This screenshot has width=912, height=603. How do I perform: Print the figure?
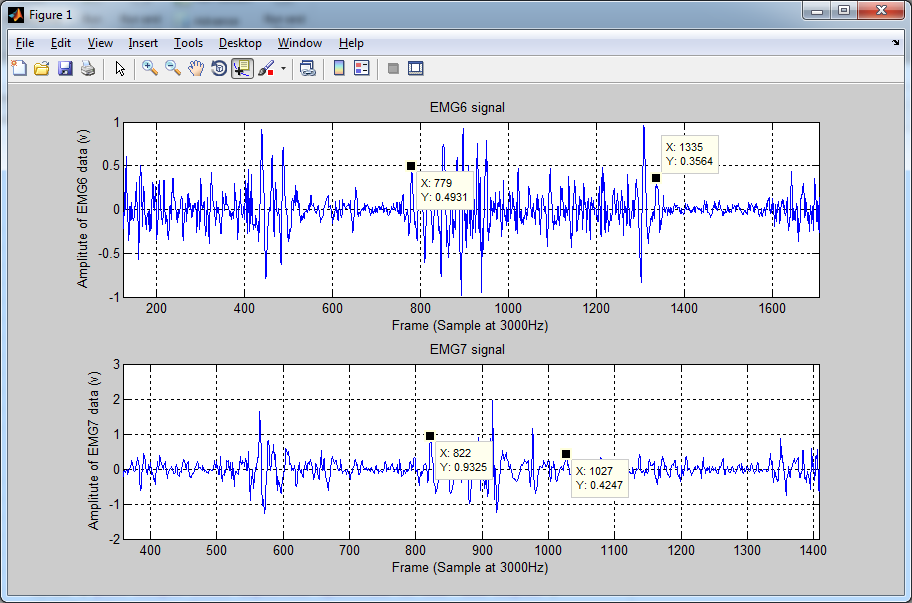[88, 68]
